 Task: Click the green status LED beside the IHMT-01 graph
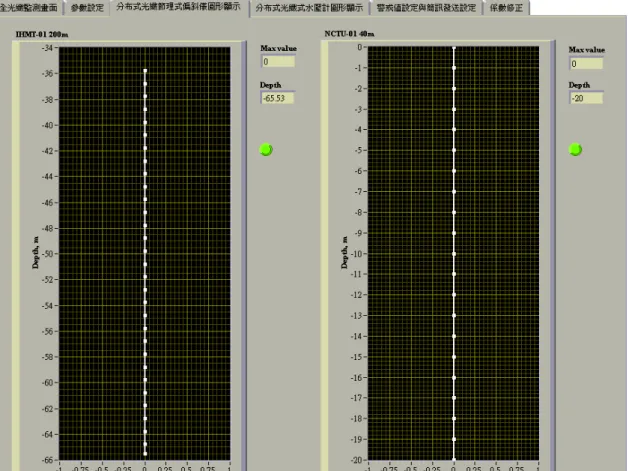tap(266, 150)
